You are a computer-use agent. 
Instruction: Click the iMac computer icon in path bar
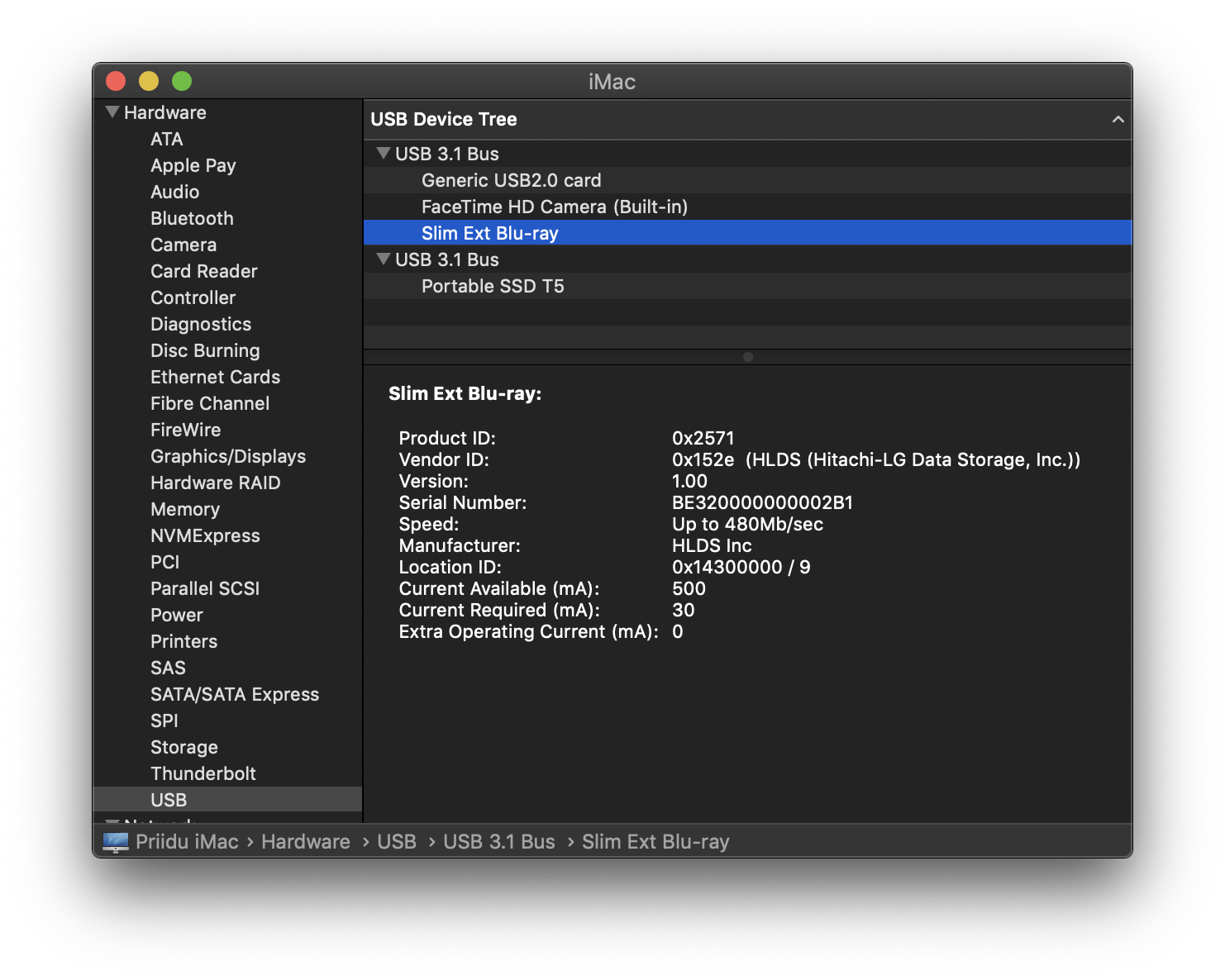pyautogui.click(x=116, y=842)
